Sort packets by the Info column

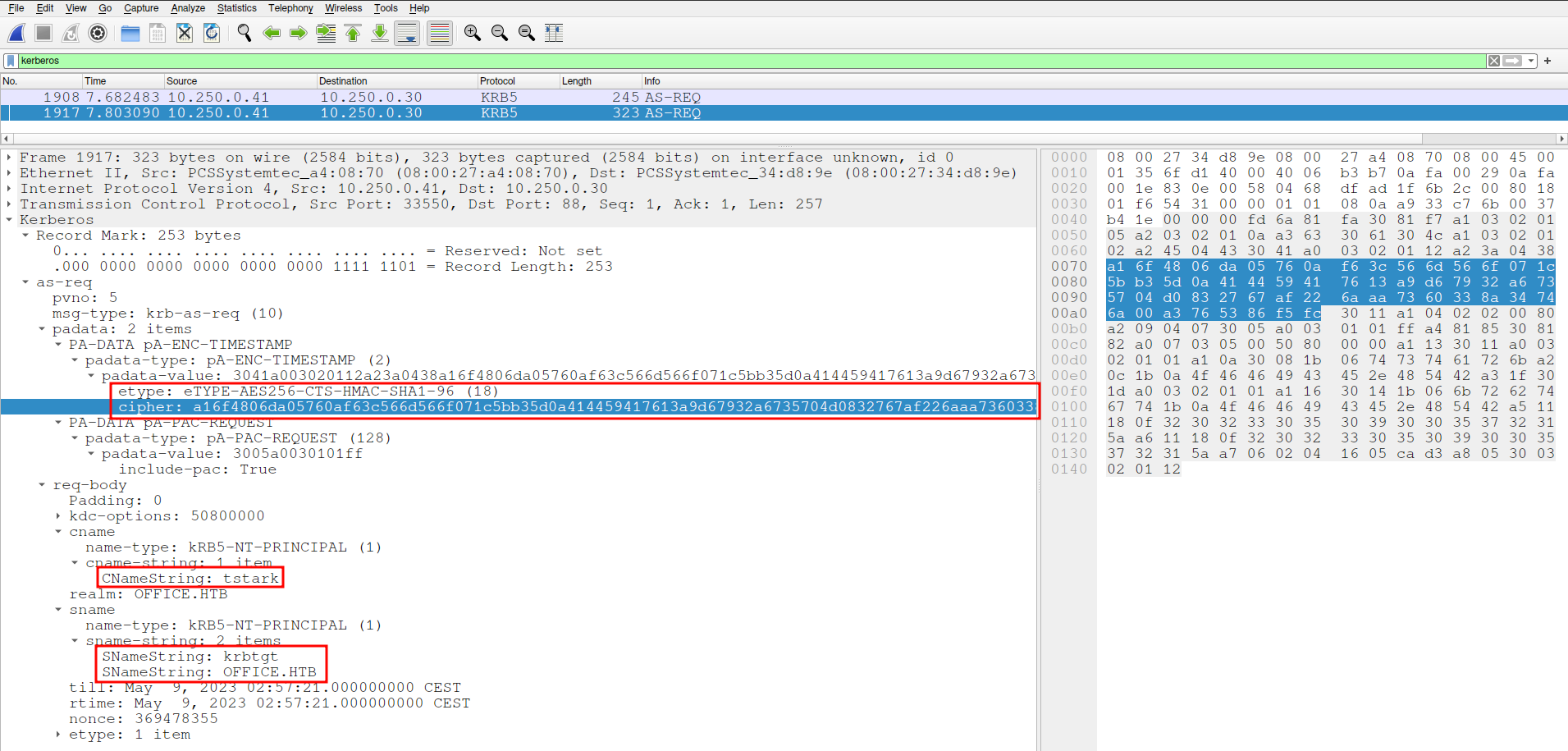point(1104,81)
